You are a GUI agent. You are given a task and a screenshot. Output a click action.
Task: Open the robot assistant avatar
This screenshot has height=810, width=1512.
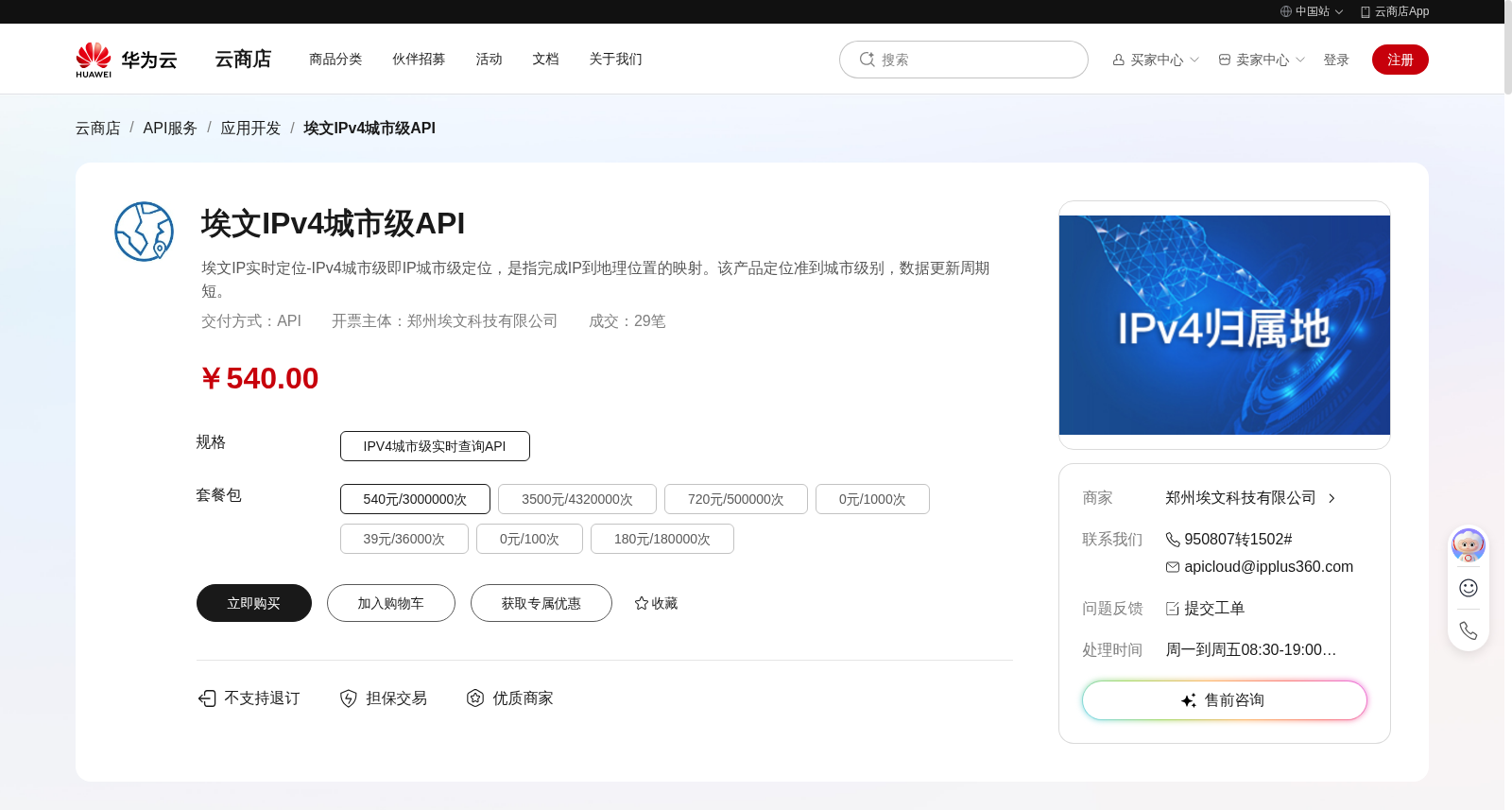(x=1468, y=545)
